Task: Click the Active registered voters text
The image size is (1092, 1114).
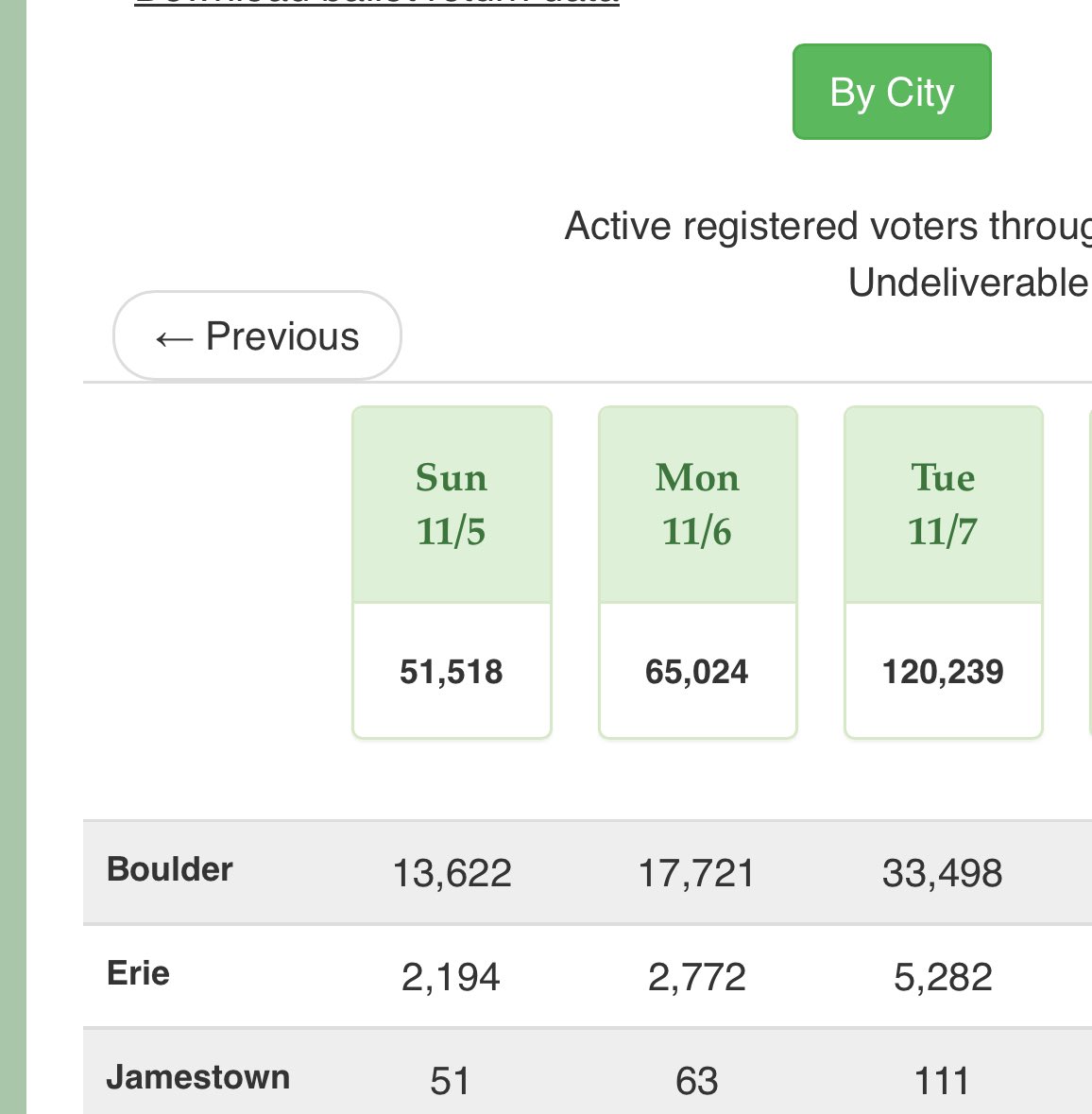Action: click(828, 227)
